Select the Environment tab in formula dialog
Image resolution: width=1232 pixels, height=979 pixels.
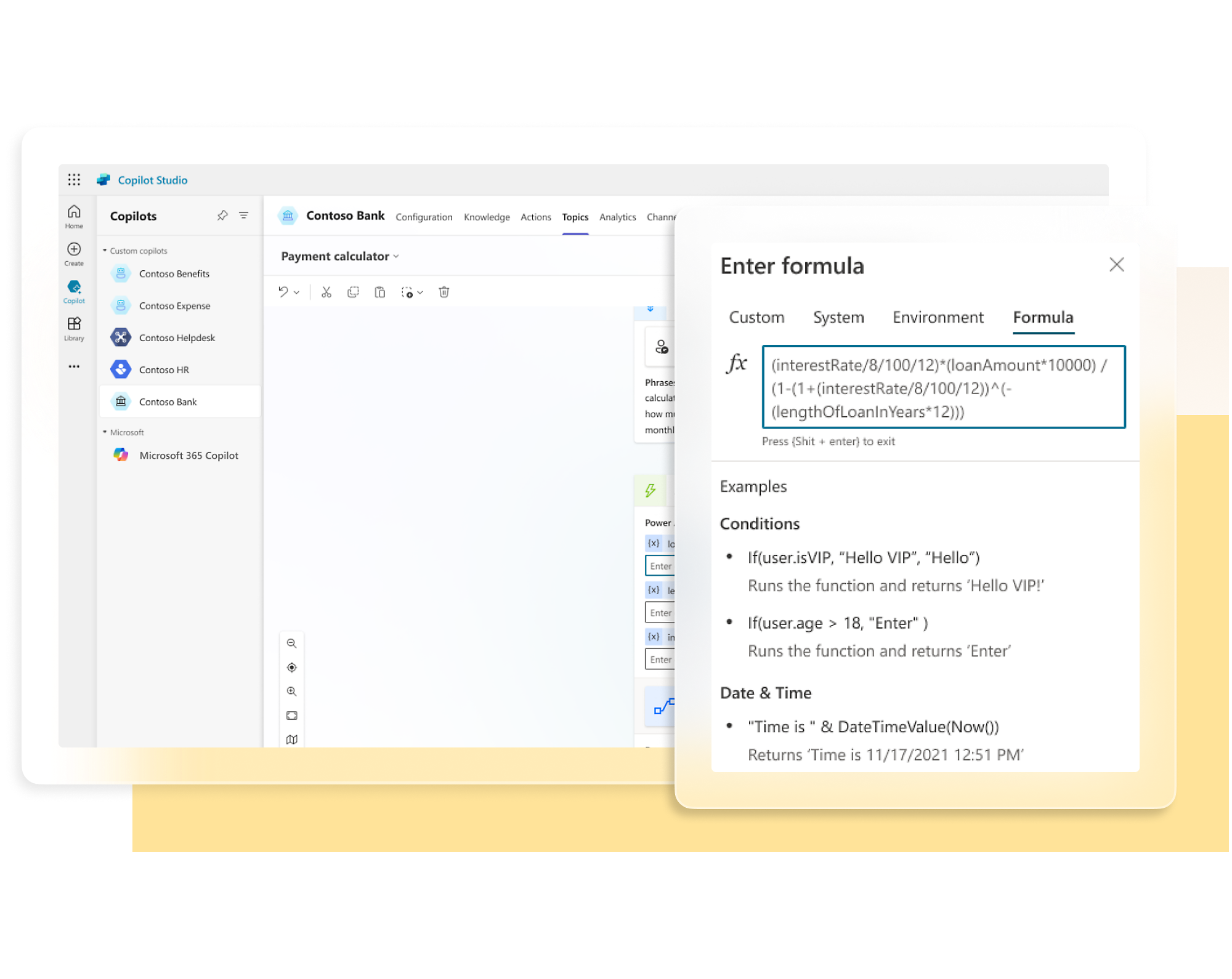point(937,318)
